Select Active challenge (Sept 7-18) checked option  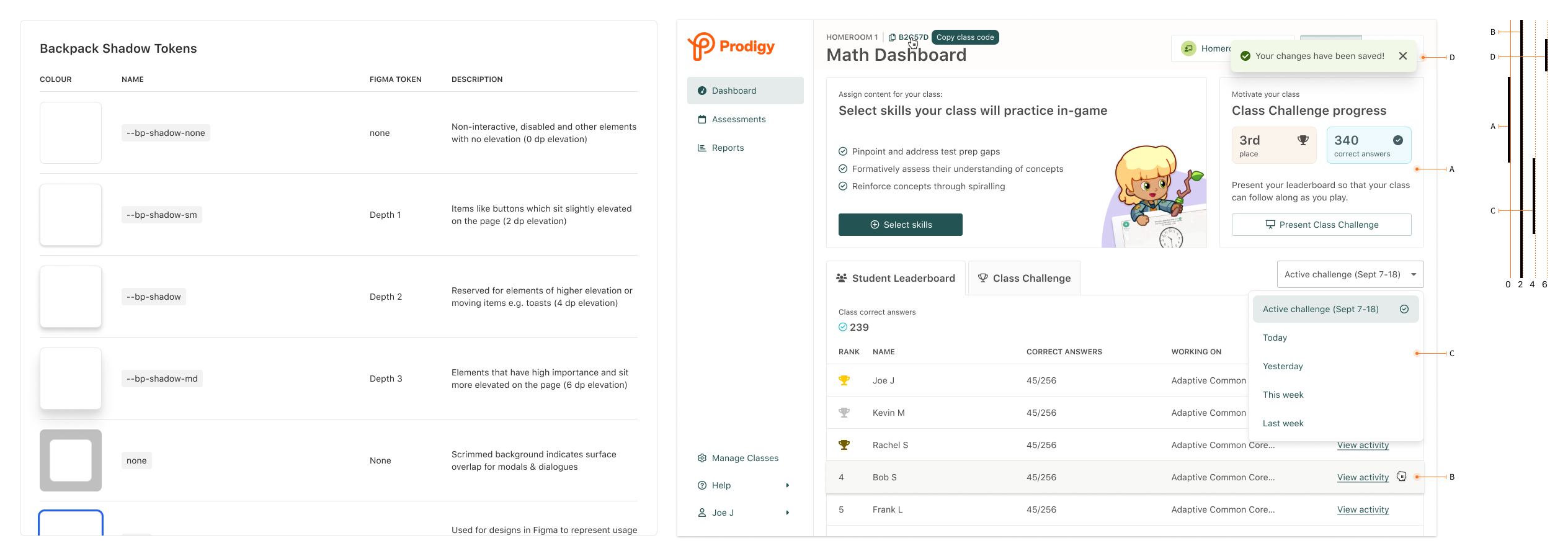pos(1335,309)
